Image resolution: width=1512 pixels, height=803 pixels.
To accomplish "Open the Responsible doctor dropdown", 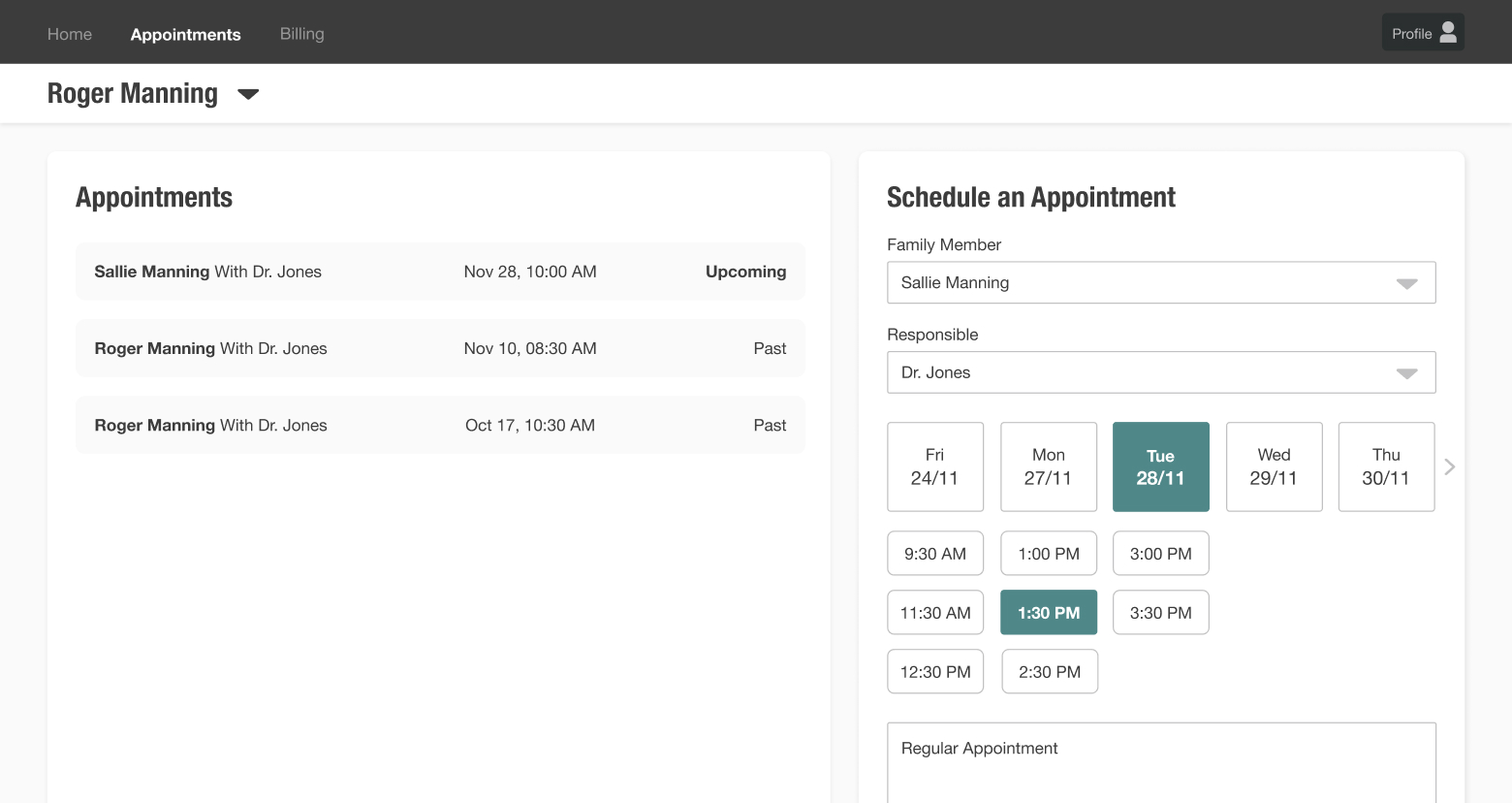I will click(x=1160, y=372).
